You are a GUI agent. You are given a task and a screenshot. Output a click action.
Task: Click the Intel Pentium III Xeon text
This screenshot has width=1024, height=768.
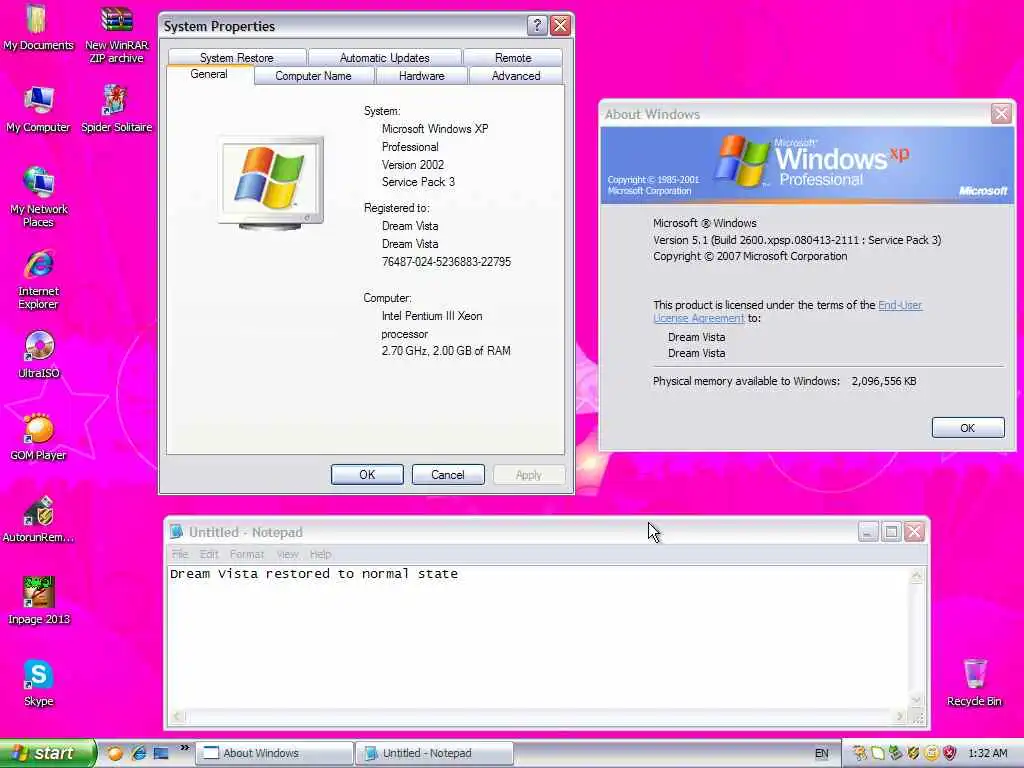coord(432,316)
